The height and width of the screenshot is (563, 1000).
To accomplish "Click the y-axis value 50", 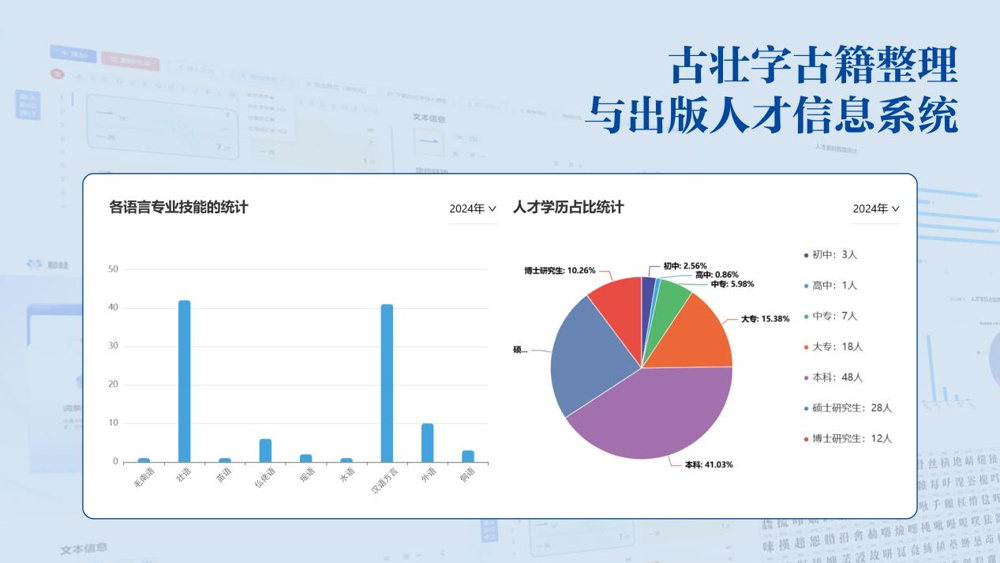I will (113, 269).
